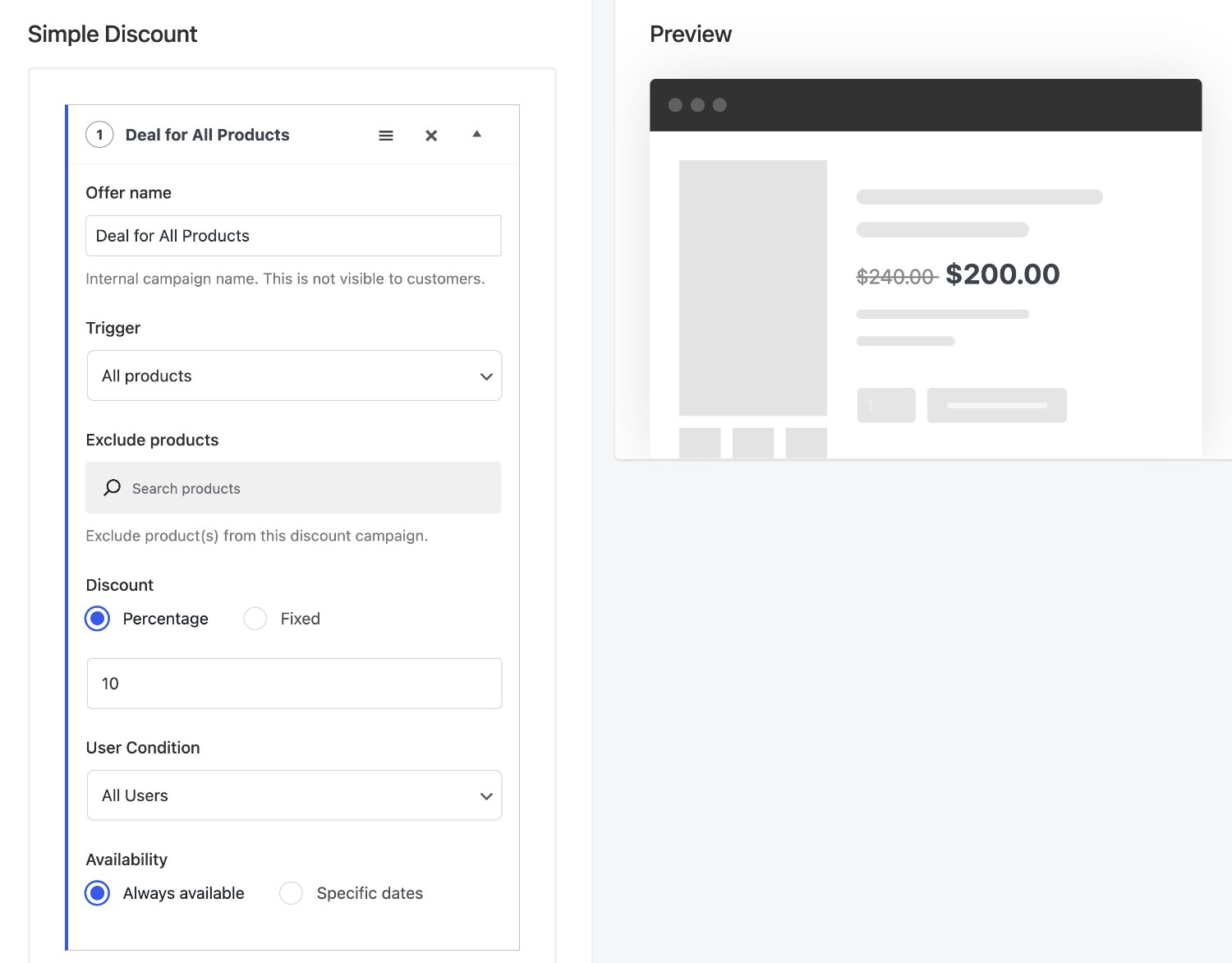Open the Trigger dropdown showing All products
Screen dimensions: 1232x963
pyautogui.click(x=294, y=376)
